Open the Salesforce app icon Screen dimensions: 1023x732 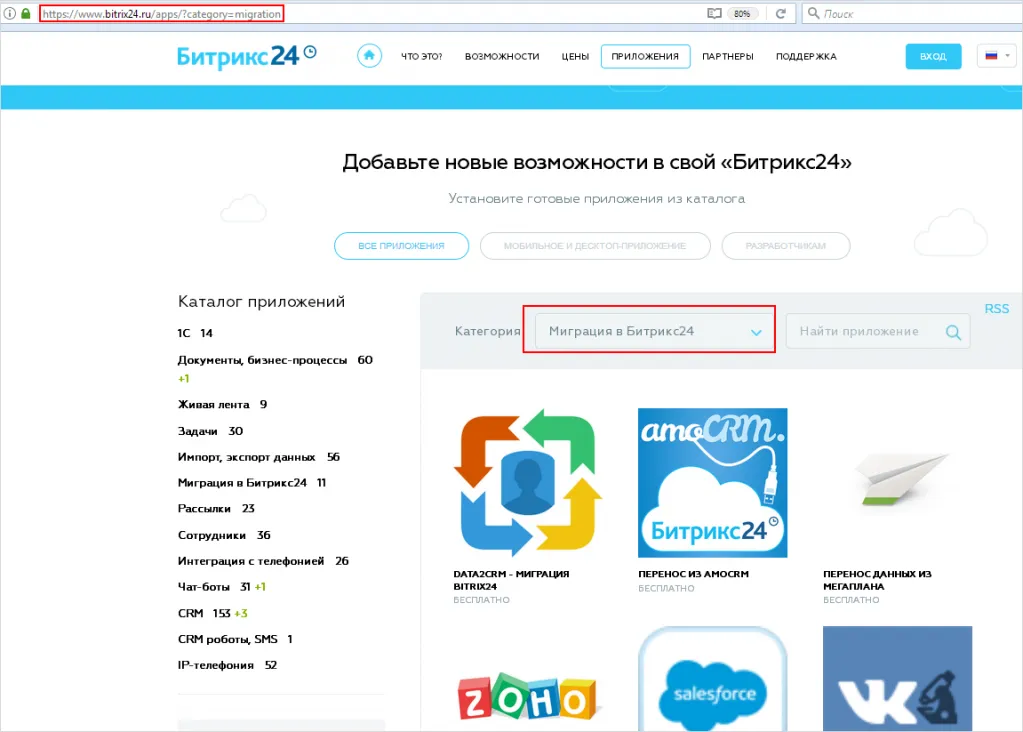[x=712, y=680]
